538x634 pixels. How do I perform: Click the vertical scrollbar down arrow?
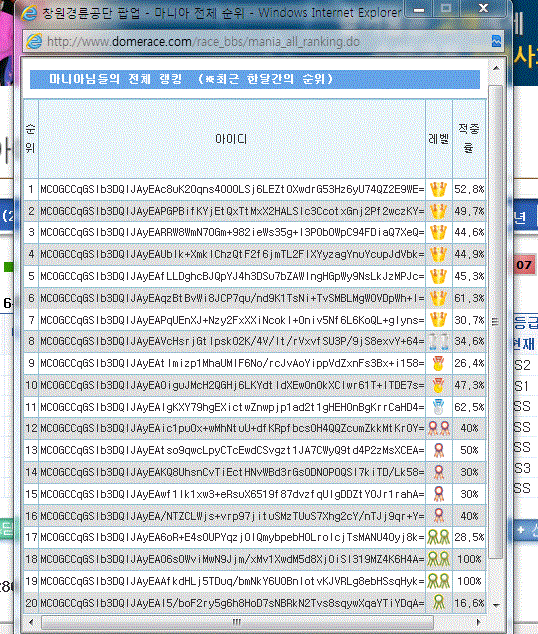496,605
